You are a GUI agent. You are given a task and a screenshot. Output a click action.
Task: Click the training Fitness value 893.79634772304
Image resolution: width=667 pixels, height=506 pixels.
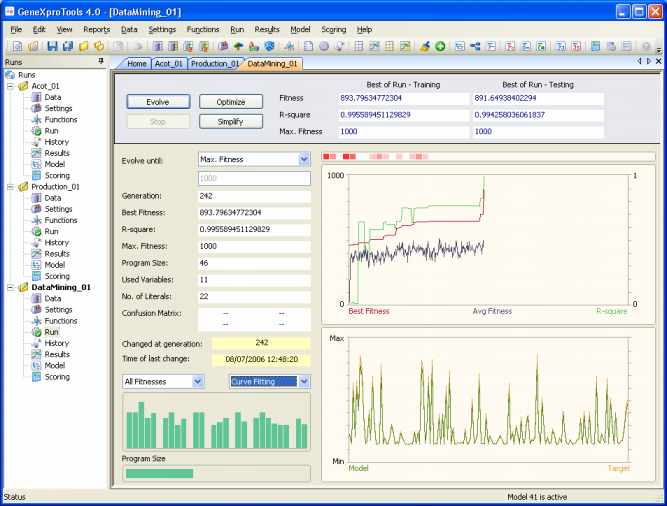404,98
